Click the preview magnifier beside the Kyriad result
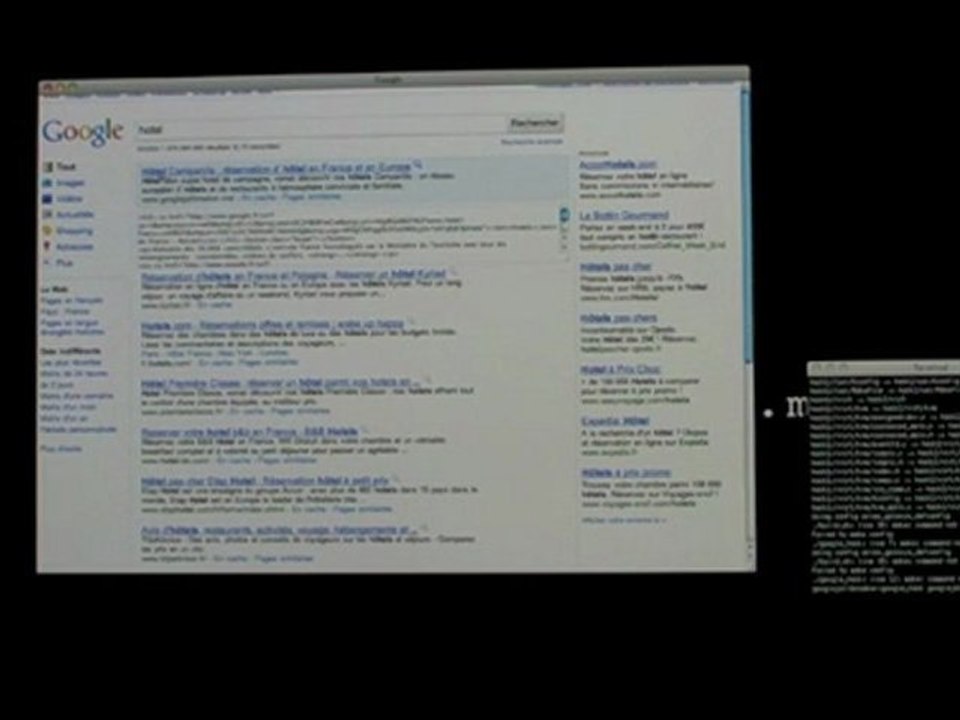The image size is (960, 720). tap(454, 271)
